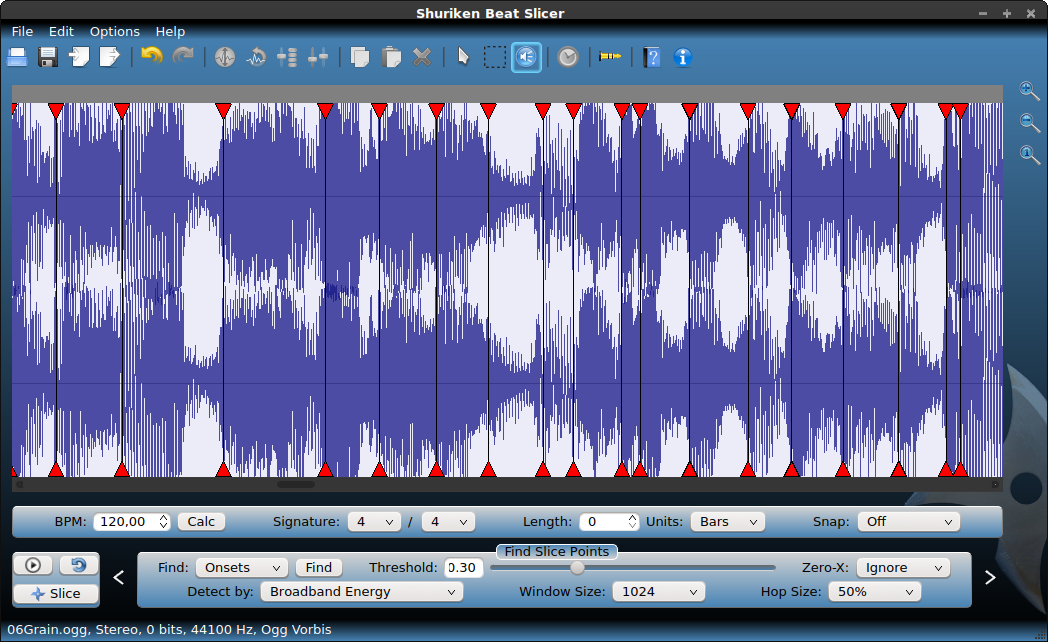Click the Delete X icon in toolbar
The width and height of the screenshot is (1048, 642).
pyautogui.click(x=422, y=57)
